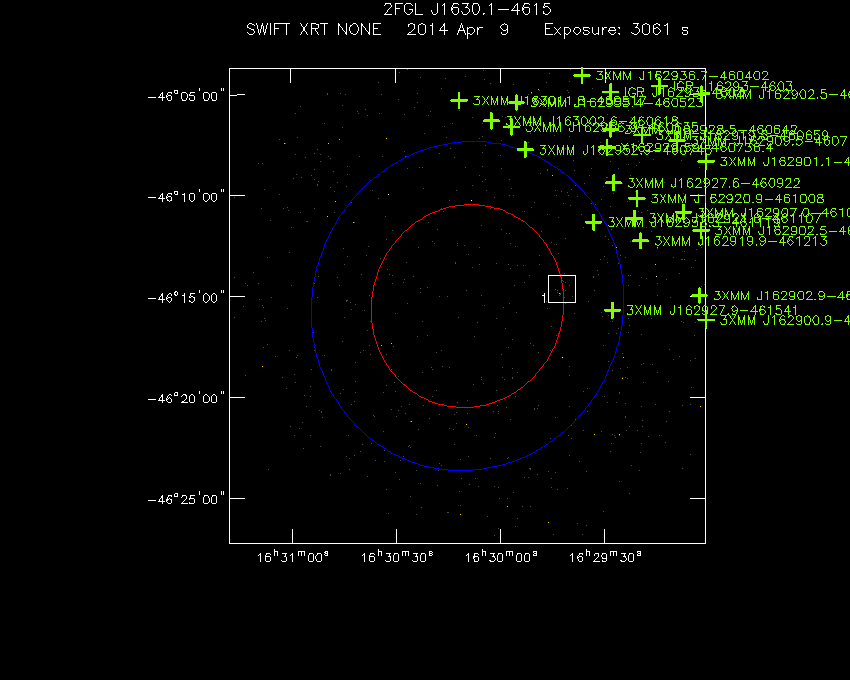The height and width of the screenshot is (680, 850).
Task: Click the right ascension label 16h30m00s
Action: (x=501, y=556)
